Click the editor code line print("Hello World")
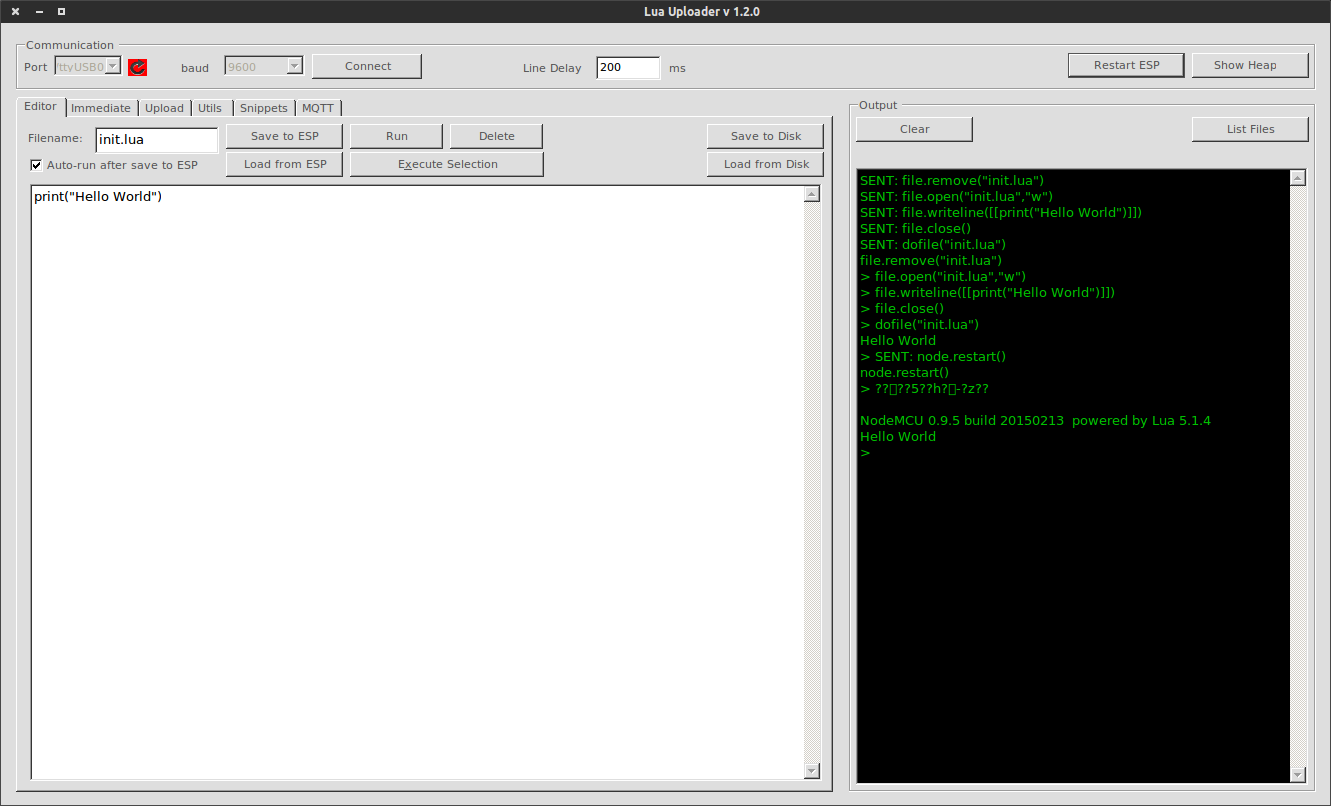Viewport: 1331px width, 806px height. (98, 197)
